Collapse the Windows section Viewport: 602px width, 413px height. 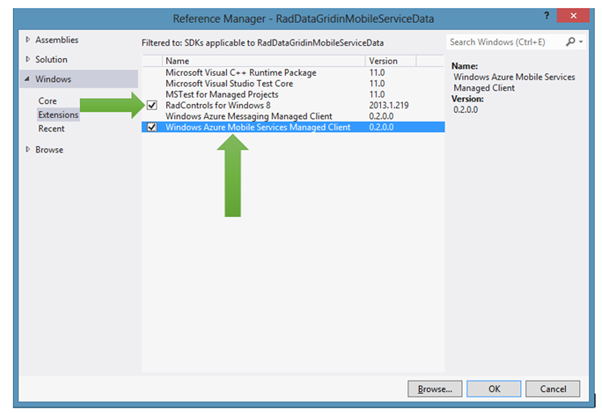tap(27, 79)
